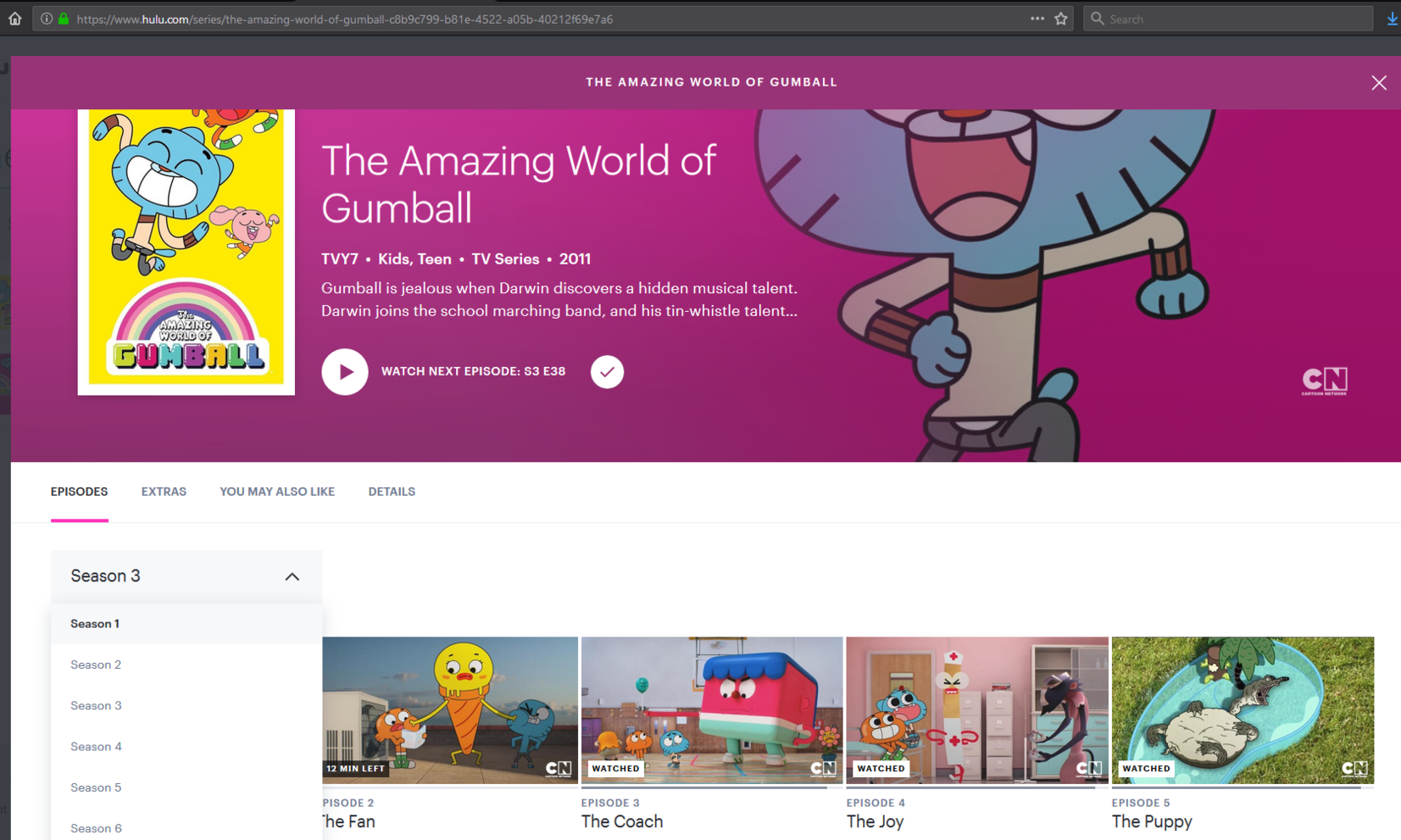
Task: Switch to the Extras tab
Action: click(164, 492)
